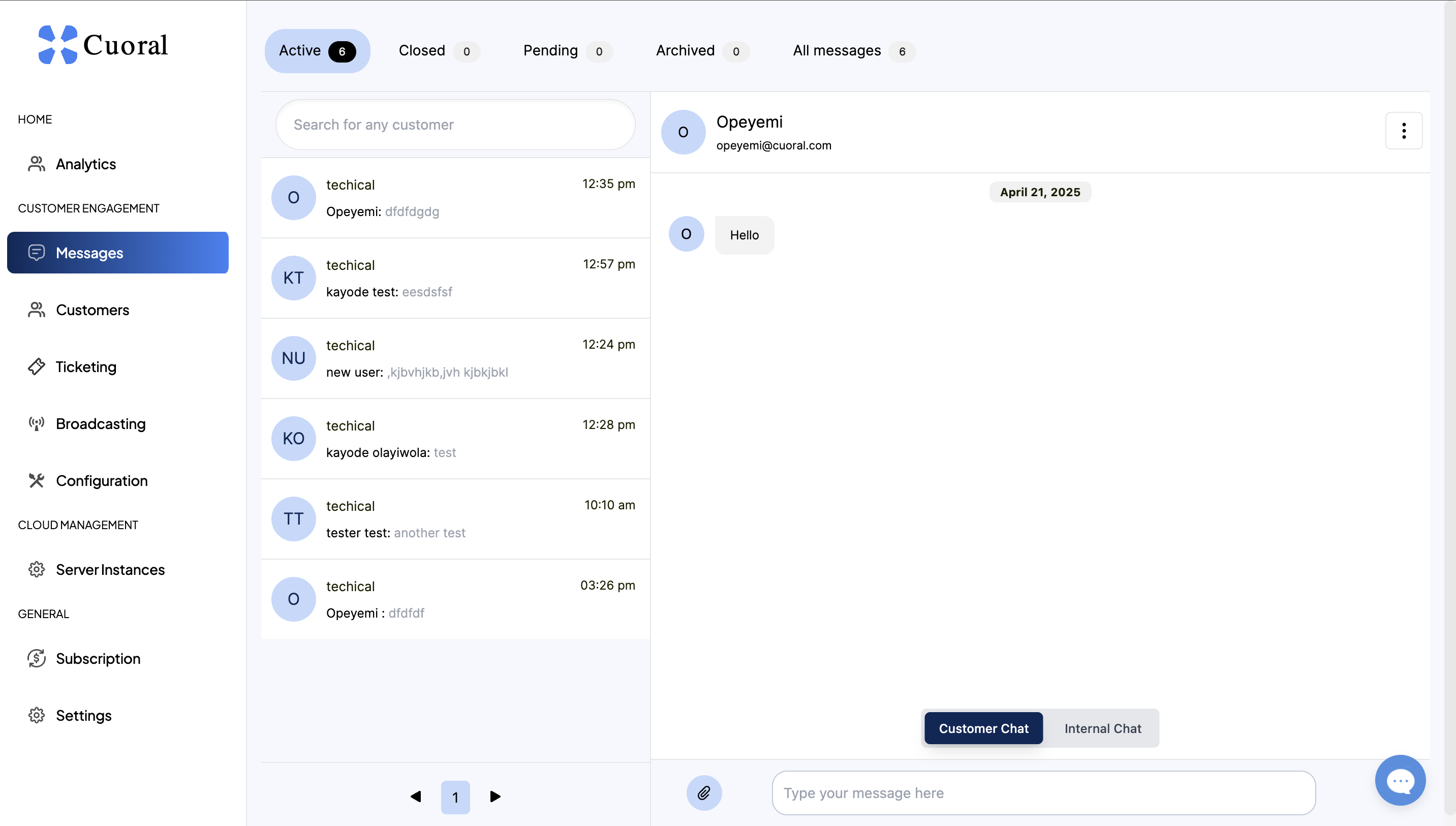Switch to Internal Chat mode
Viewport: 1456px width, 826px height.
coord(1102,728)
